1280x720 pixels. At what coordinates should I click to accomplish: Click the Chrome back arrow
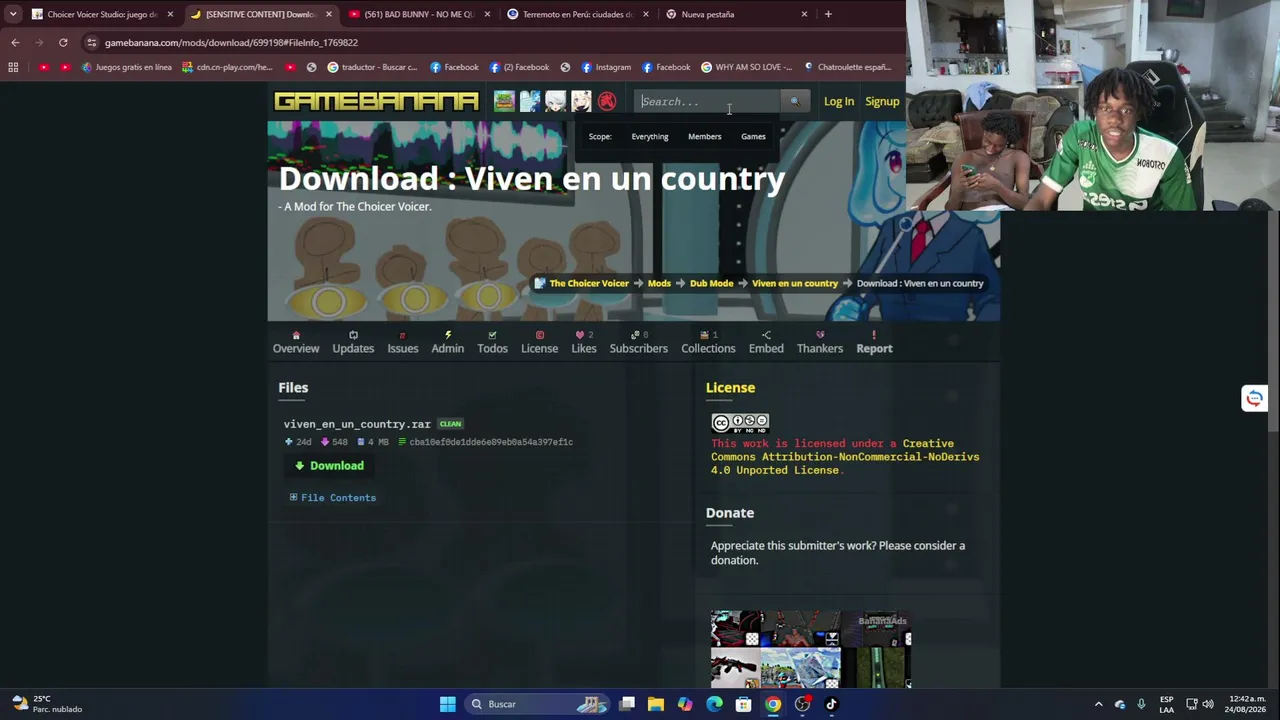[15, 42]
